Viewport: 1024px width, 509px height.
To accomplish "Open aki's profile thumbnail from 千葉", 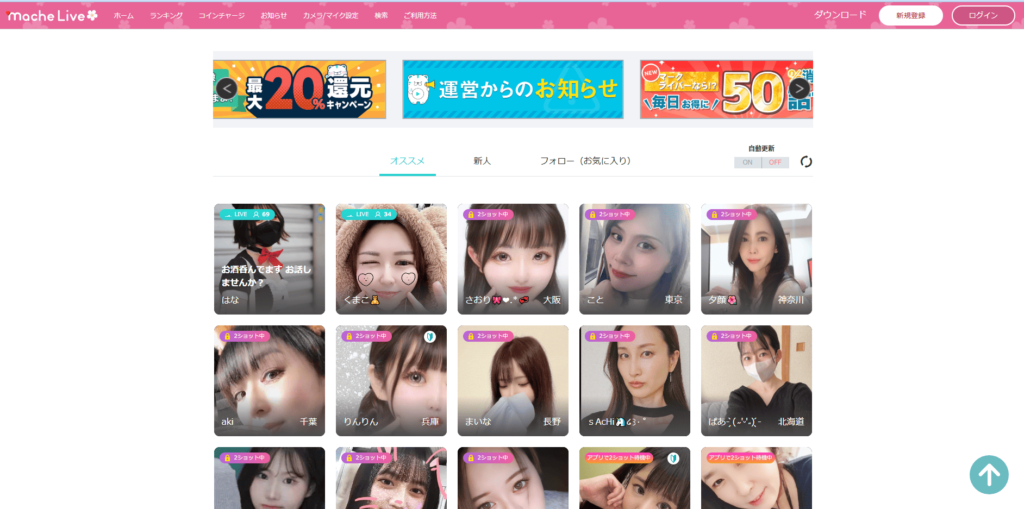I will pyautogui.click(x=269, y=381).
